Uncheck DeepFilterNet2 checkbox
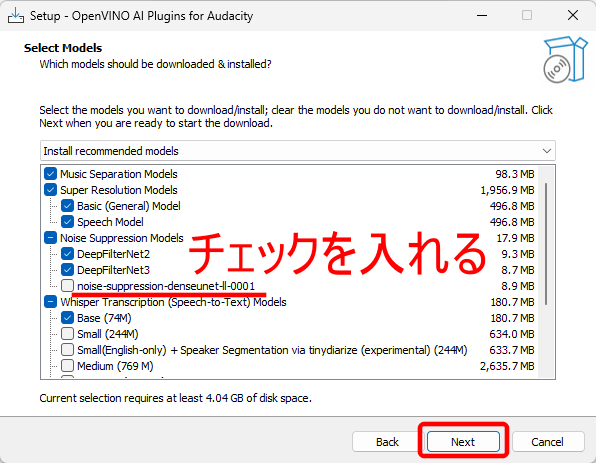This screenshot has width=596, height=463. click(x=67, y=254)
